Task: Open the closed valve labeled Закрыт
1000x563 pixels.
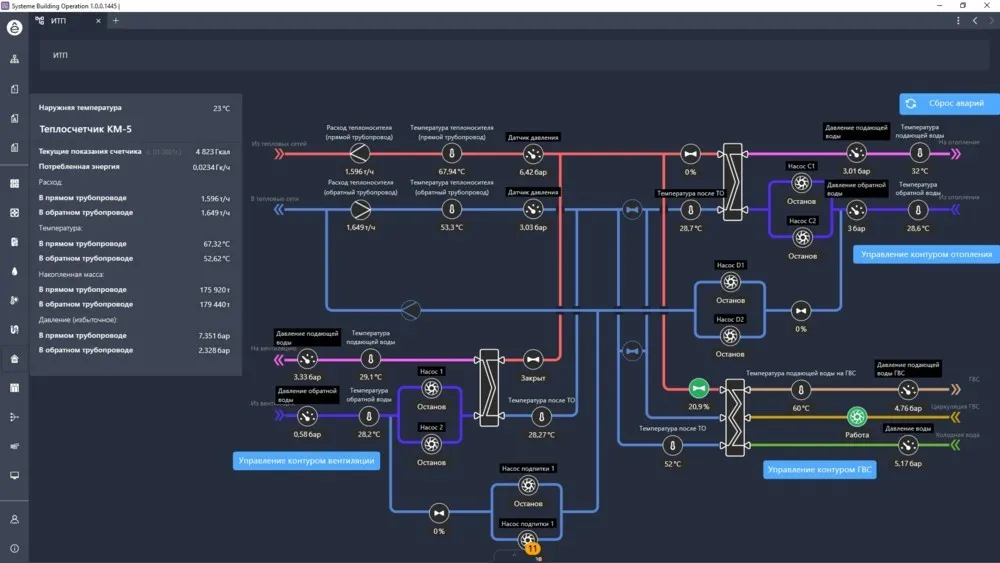Action: click(x=533, y=360)
